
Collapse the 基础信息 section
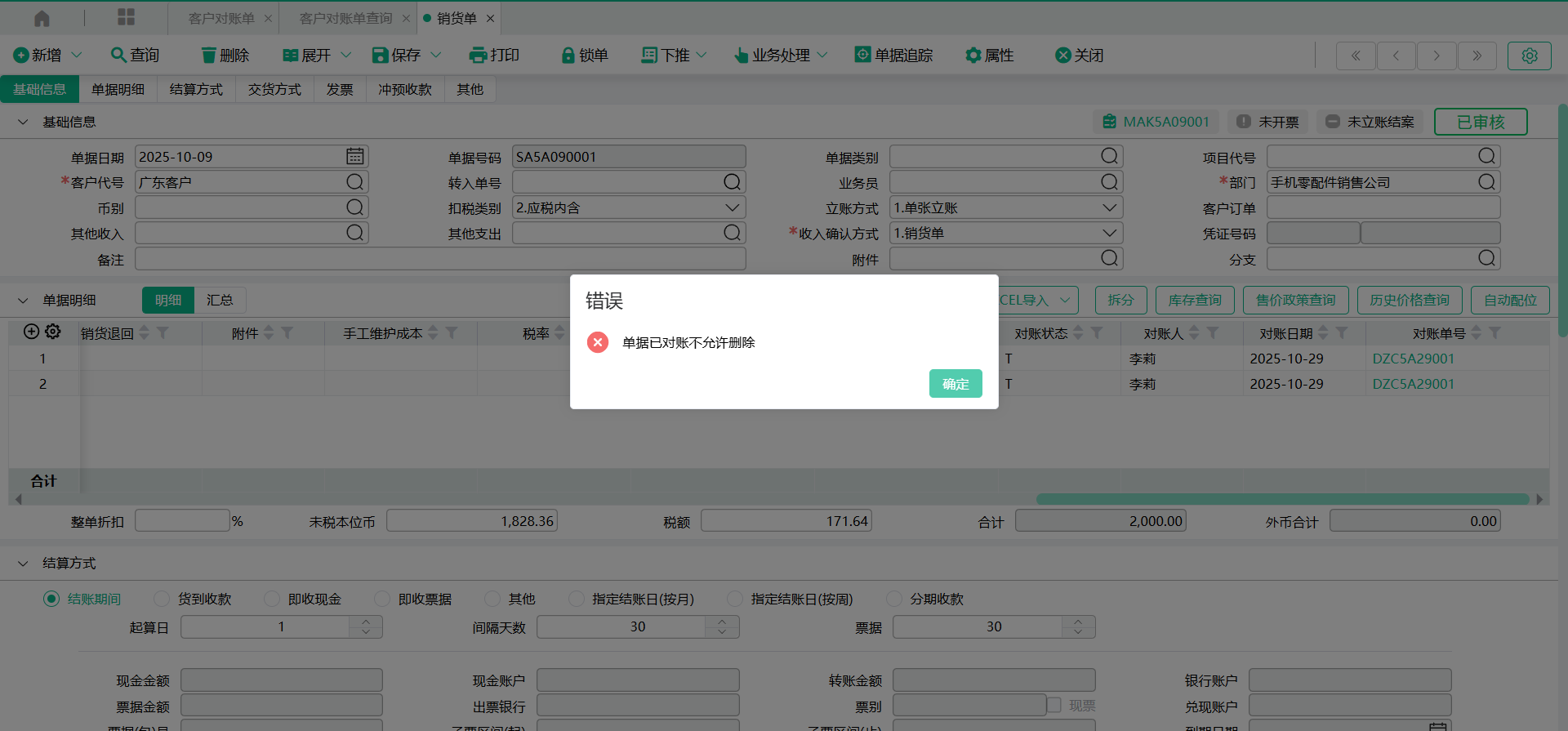point(23,122)
